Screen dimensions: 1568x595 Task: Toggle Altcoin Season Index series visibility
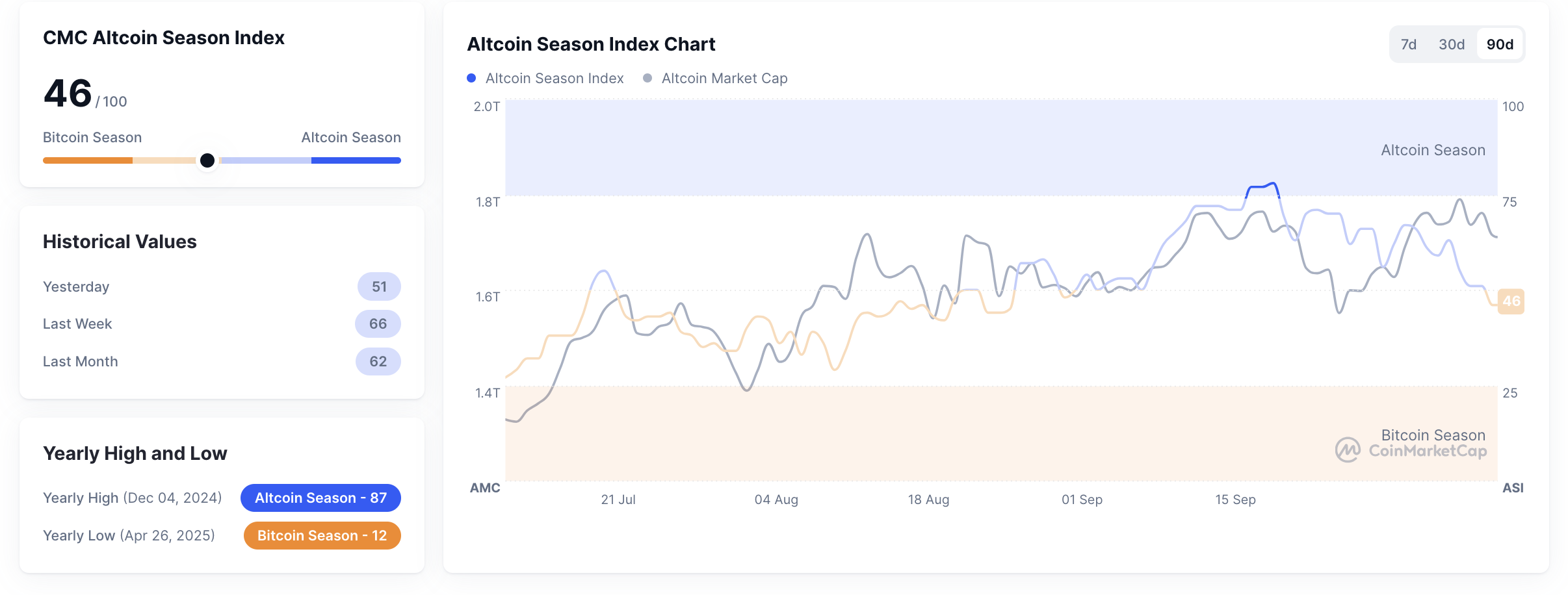(x=554, y=79)
